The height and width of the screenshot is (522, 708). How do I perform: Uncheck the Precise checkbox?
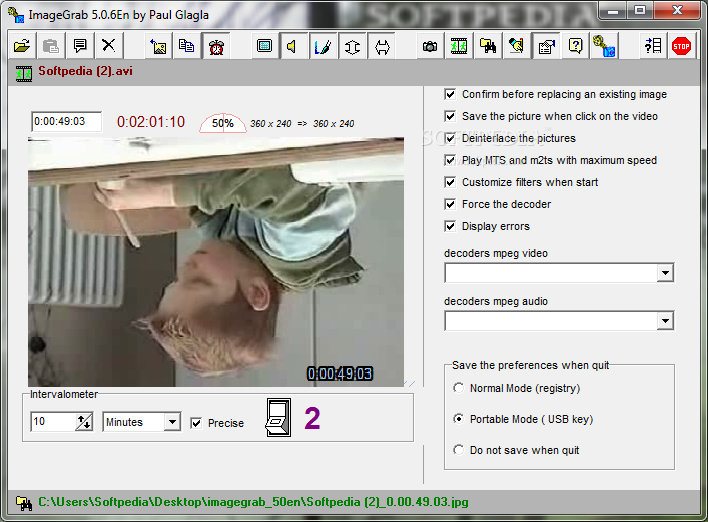pos(196,423)
